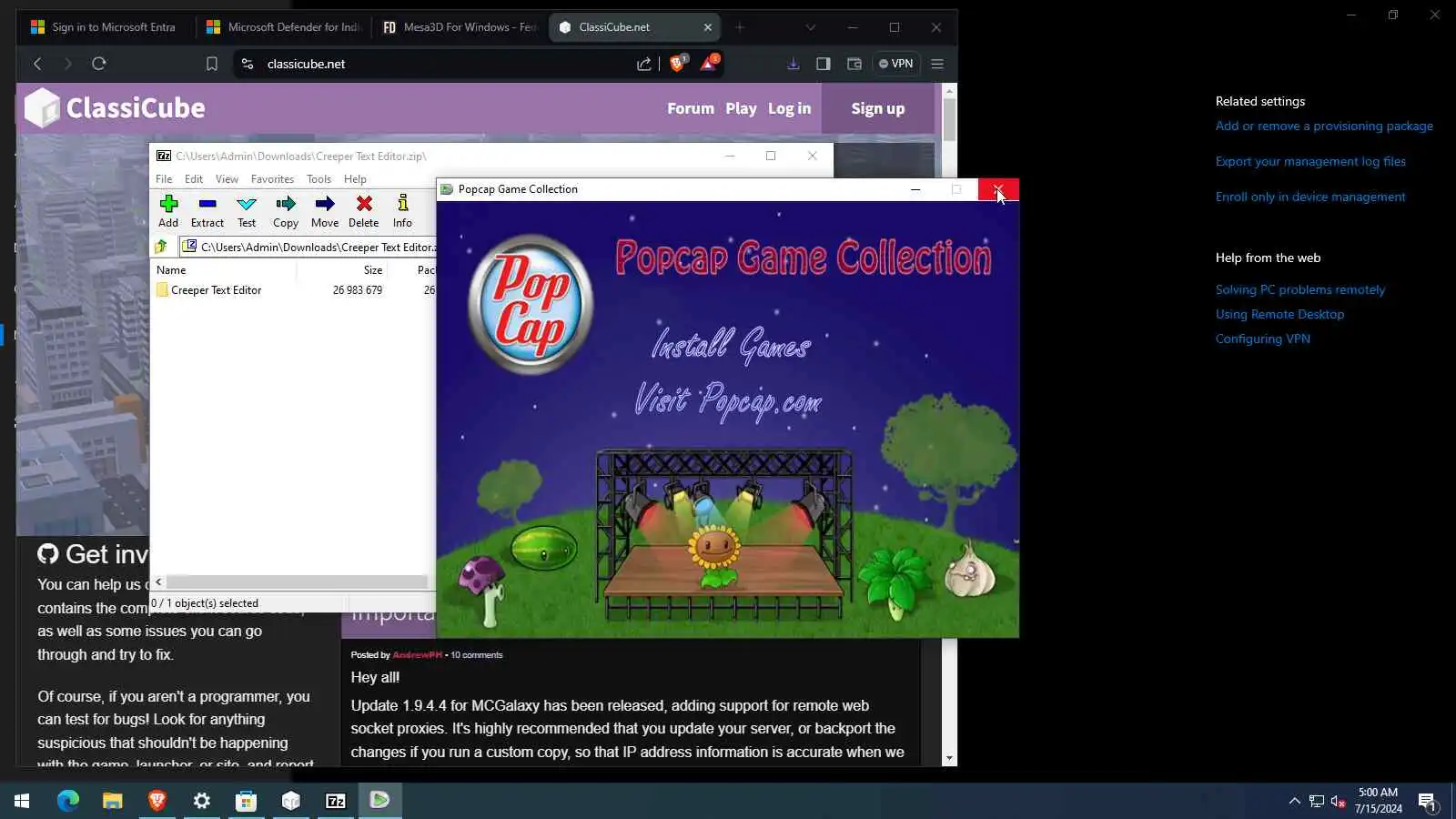Switch to the Microsoft Defender browser tab
The width and height of the screenshot is (1456, 819).
point(284,27)
